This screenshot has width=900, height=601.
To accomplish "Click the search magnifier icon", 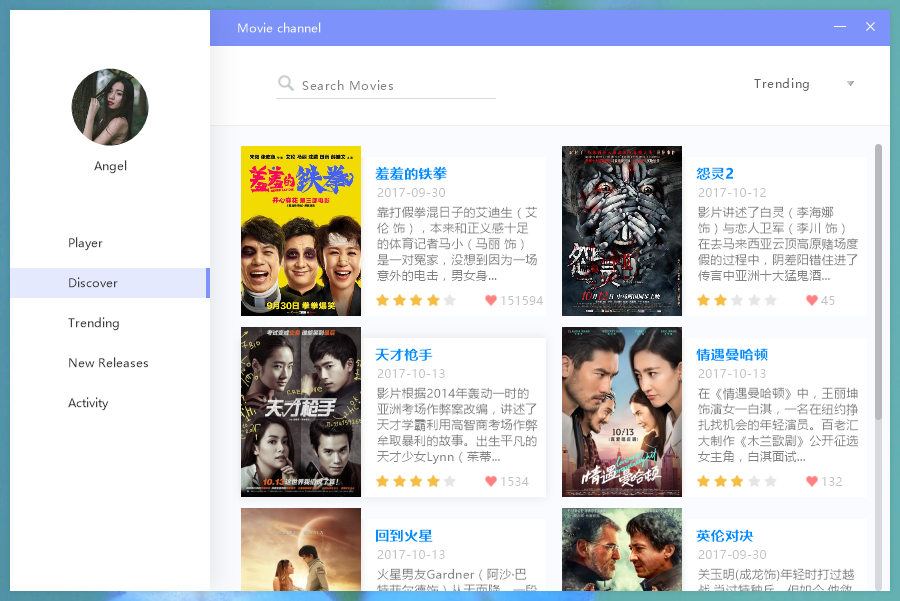I will tap(285, 83).
